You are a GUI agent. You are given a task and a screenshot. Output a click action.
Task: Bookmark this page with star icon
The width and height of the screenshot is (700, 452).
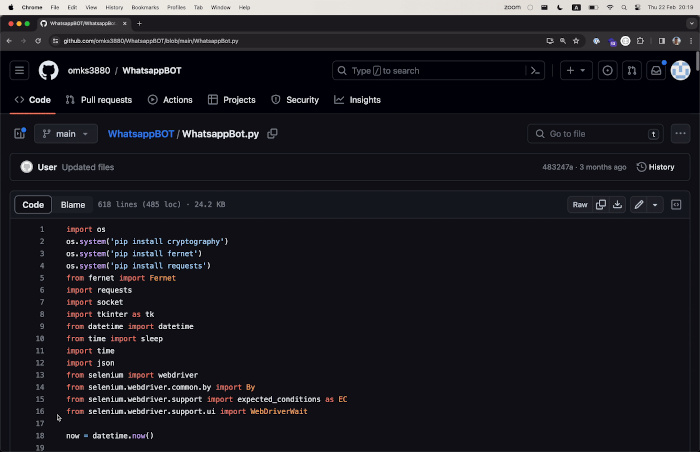(576, 41)
